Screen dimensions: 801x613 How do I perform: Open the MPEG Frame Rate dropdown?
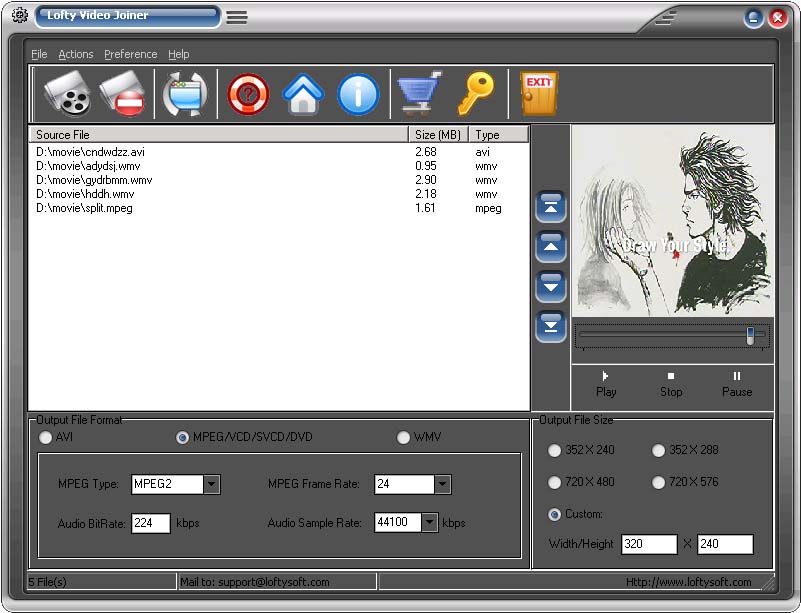(x=442, y=484)
